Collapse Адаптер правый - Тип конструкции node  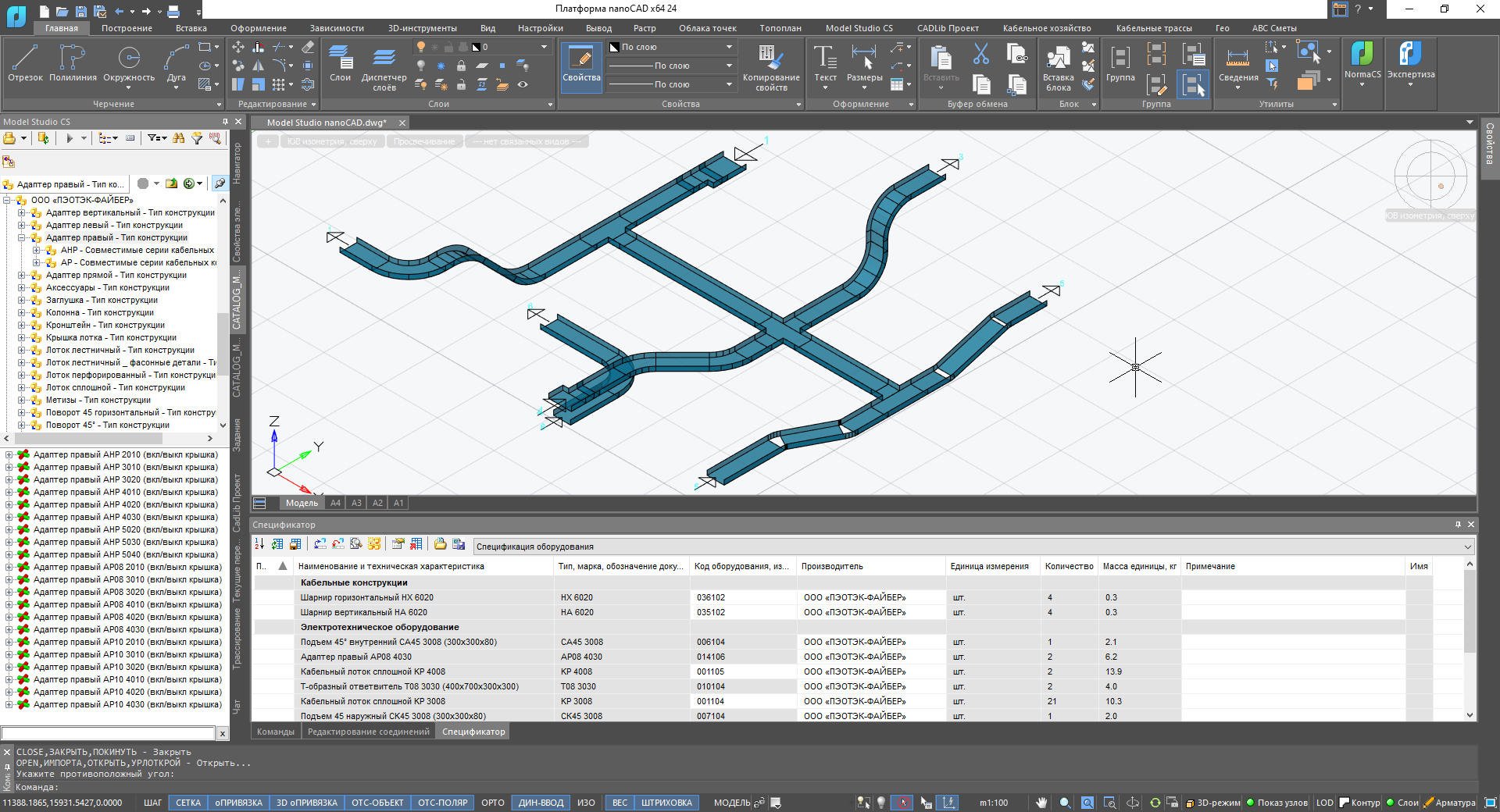pos(22,237)
